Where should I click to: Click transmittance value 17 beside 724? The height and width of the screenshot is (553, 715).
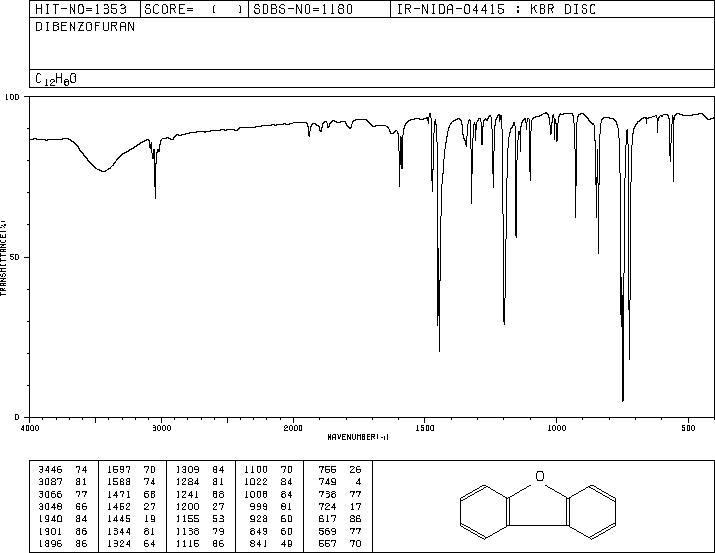click(x=355, y=506)
